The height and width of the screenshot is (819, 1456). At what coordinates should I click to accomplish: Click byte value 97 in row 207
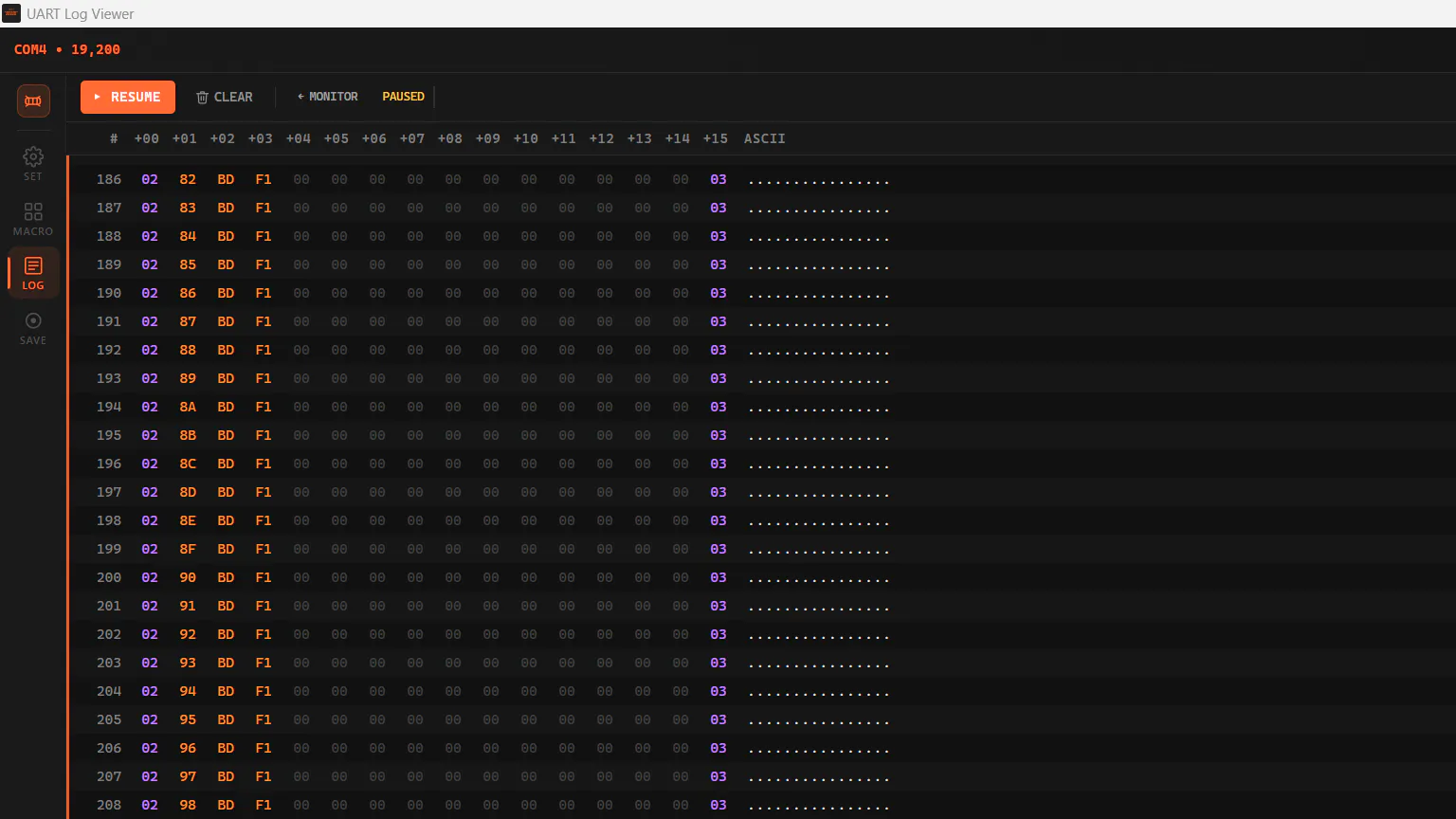pos(188,776)
